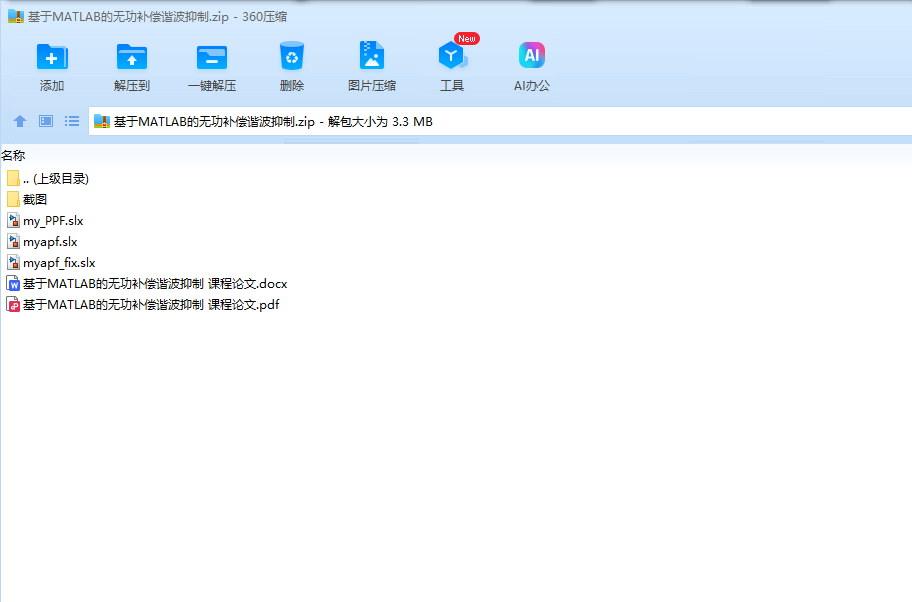Click the 添加 (Add) toolbar icon
The image size is (912, 602).
coord(52,57)
